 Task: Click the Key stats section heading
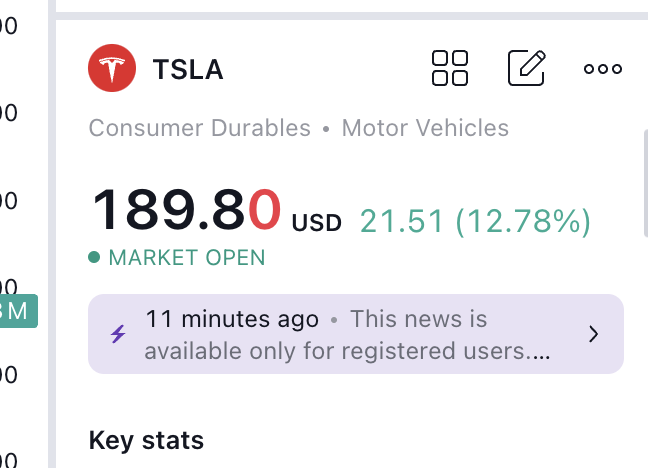(x=146, y=441)
